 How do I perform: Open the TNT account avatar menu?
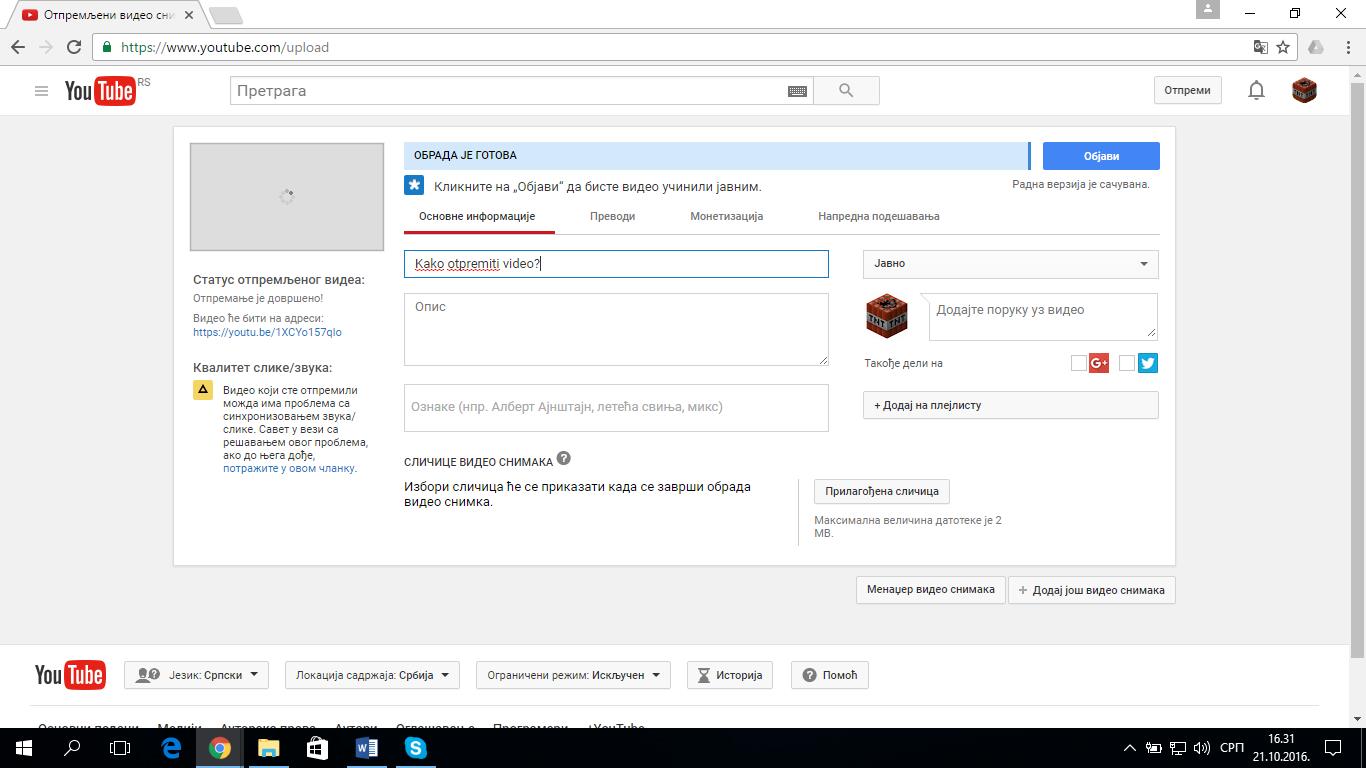1304,90
